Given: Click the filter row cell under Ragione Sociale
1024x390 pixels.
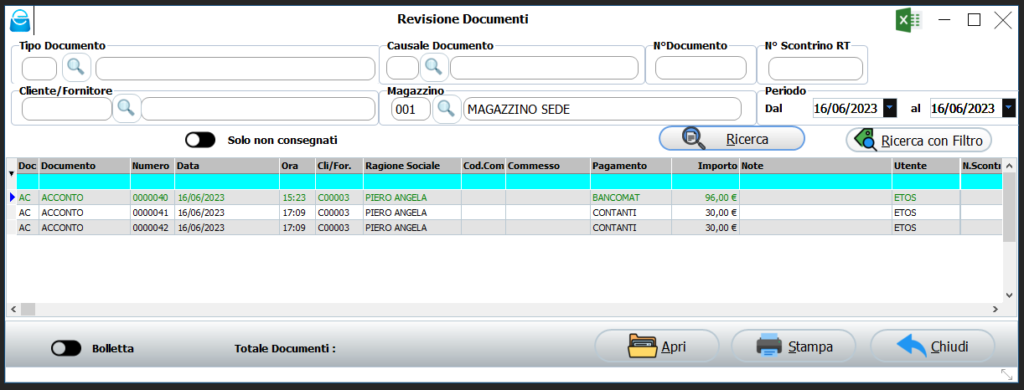Looking at the screenshot, I should tap(412, 181).
